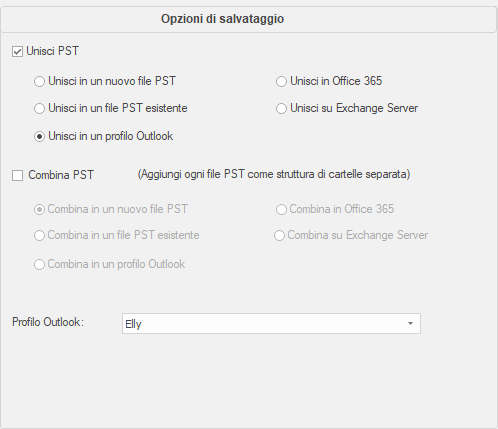Uncheck the Unisci PST checkbox
498x429 pixels.
point(17,52)
